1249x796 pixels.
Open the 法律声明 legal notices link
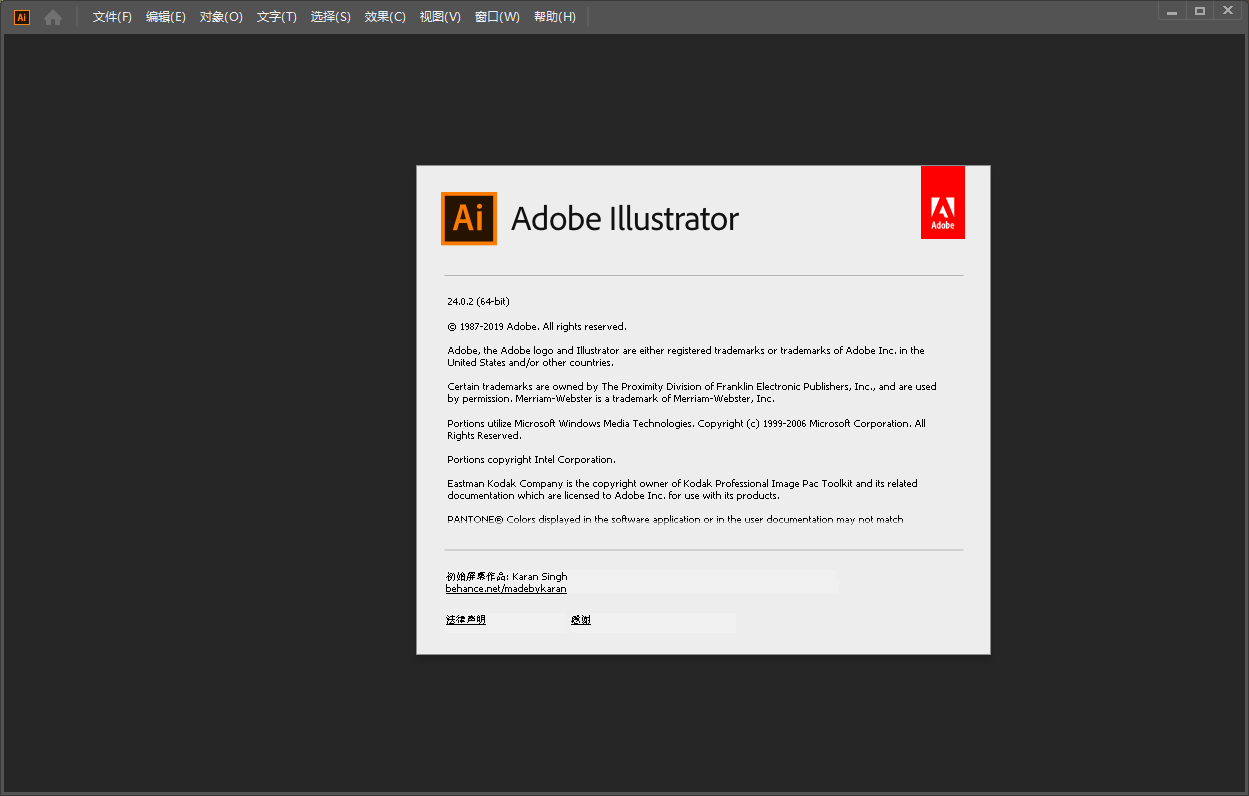[x=466, y=620]
